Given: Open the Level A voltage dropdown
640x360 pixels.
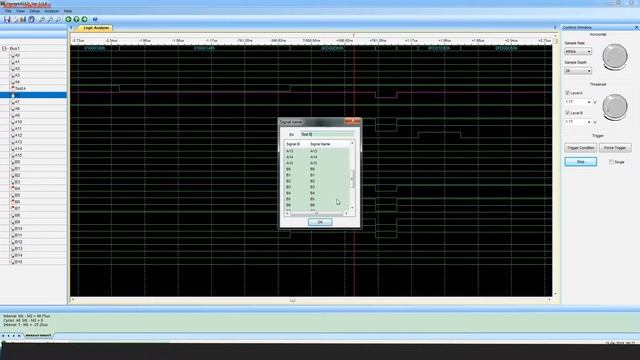Looking at the screenshot, I should [x=589, y=102].
